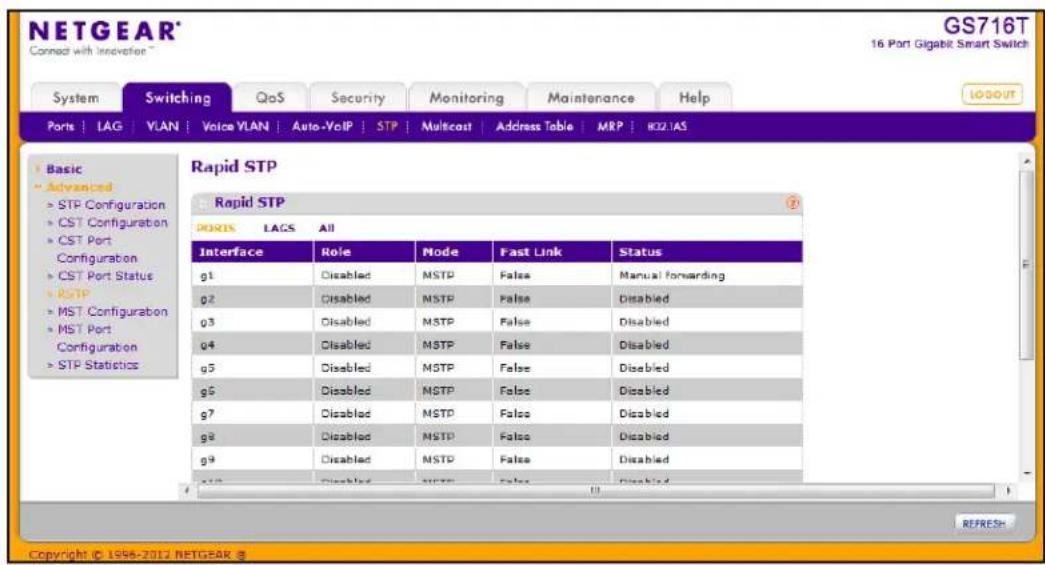Image resolution: width=1045 pixels, height=565 pixels.
Task: Click the vertical scrollbar down arrow
Action: point(1026,472)
